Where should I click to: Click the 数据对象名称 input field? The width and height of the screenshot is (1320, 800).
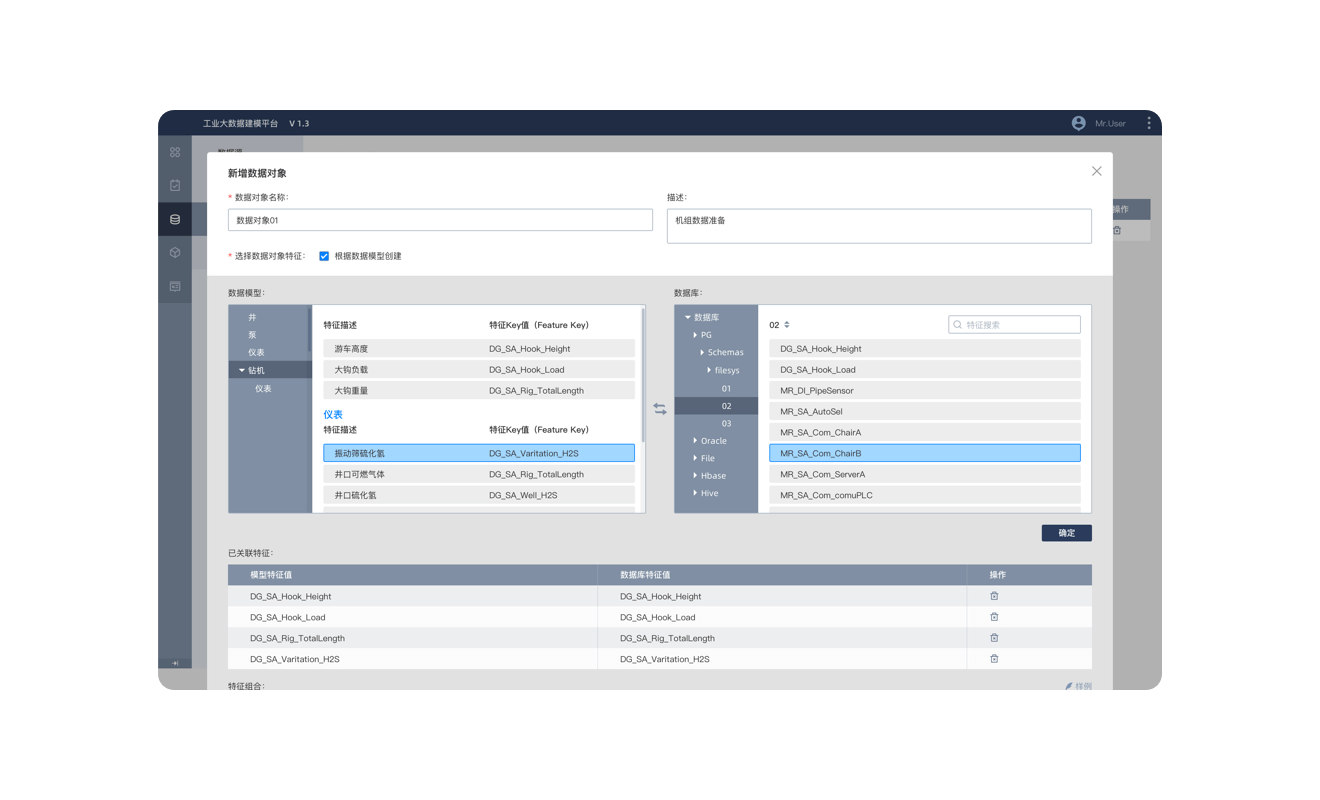point(440,220)
